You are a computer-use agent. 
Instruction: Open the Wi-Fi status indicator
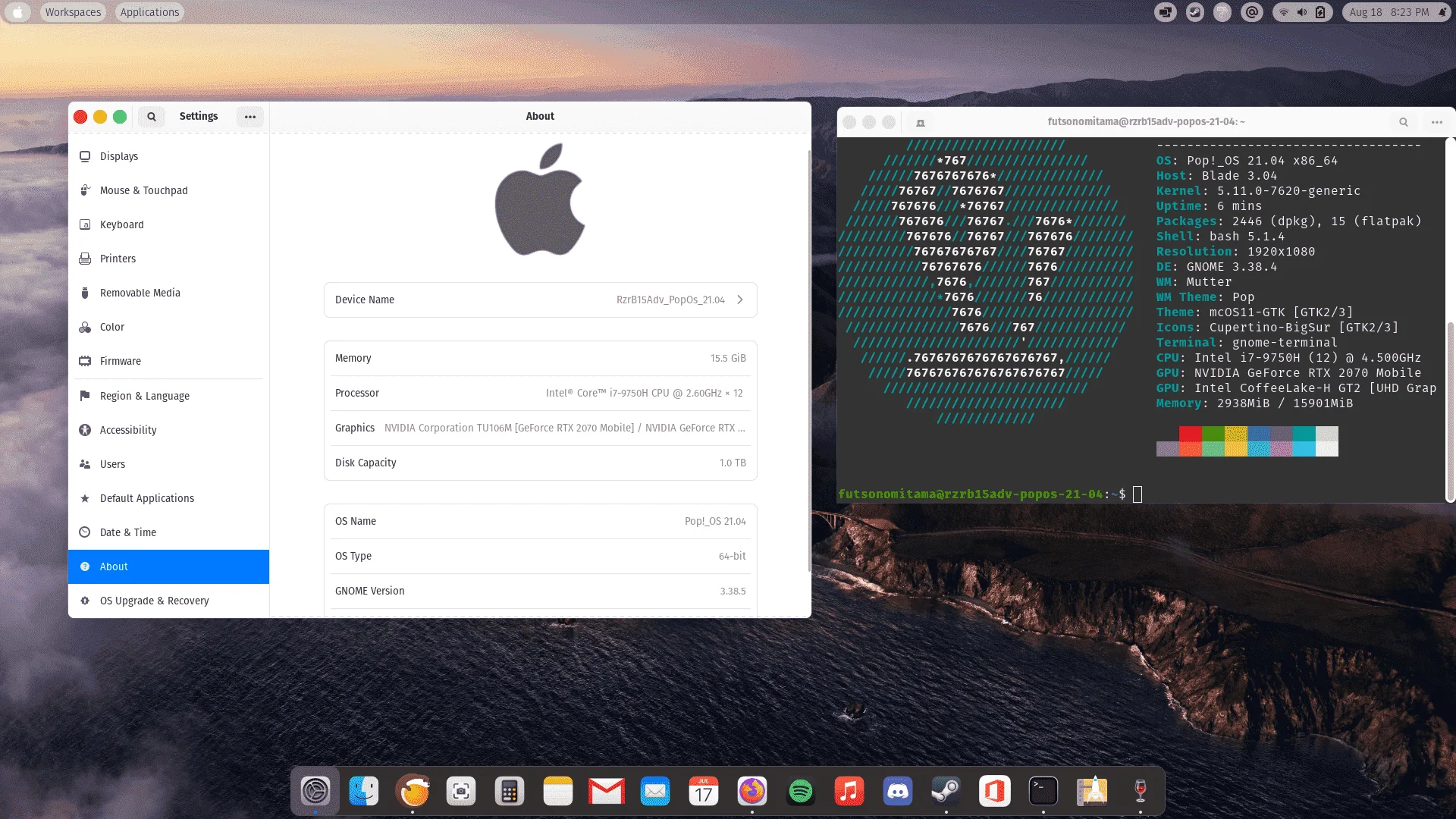(x=1284, y=12)
